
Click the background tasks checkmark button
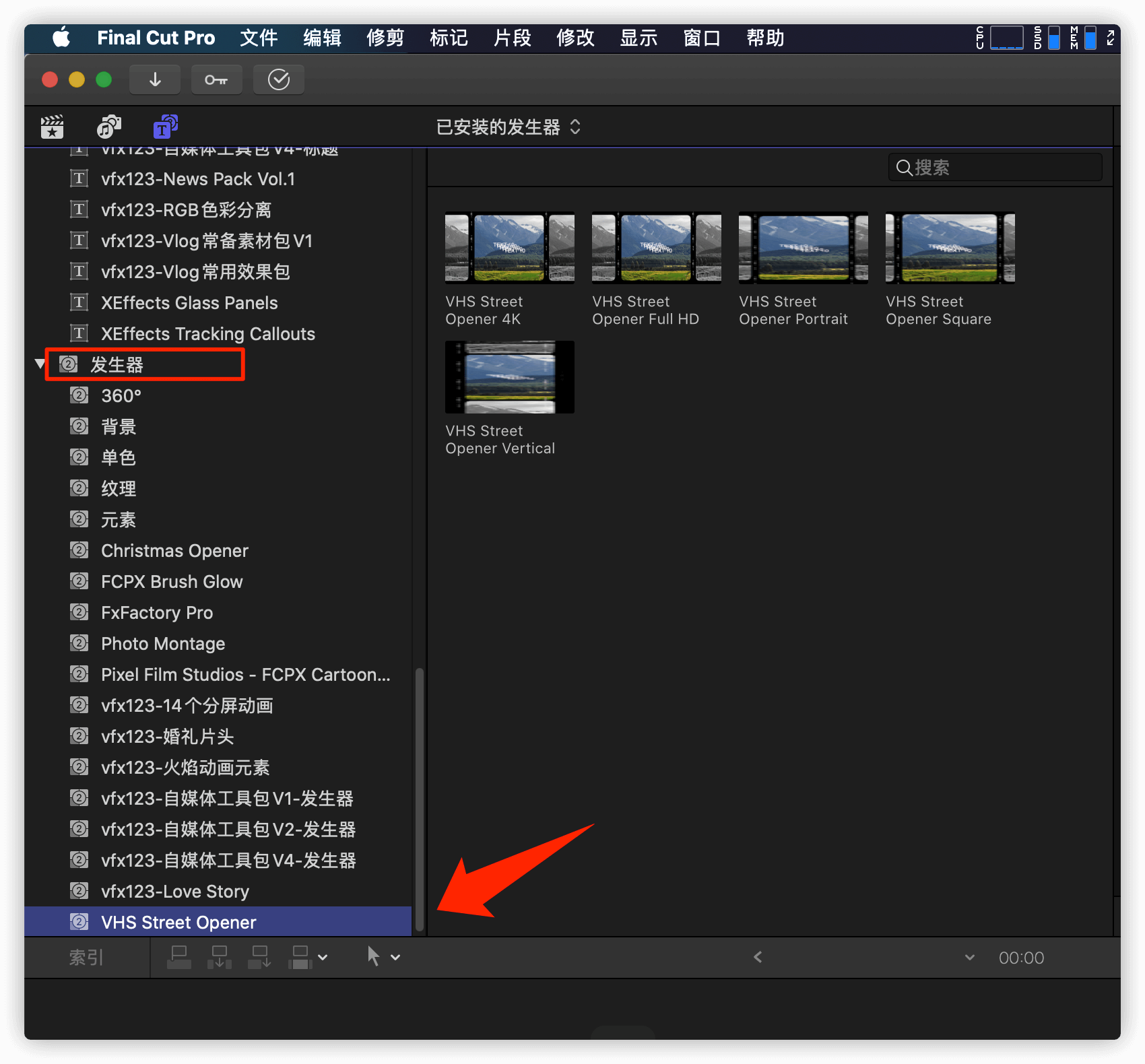pos(279,79)
